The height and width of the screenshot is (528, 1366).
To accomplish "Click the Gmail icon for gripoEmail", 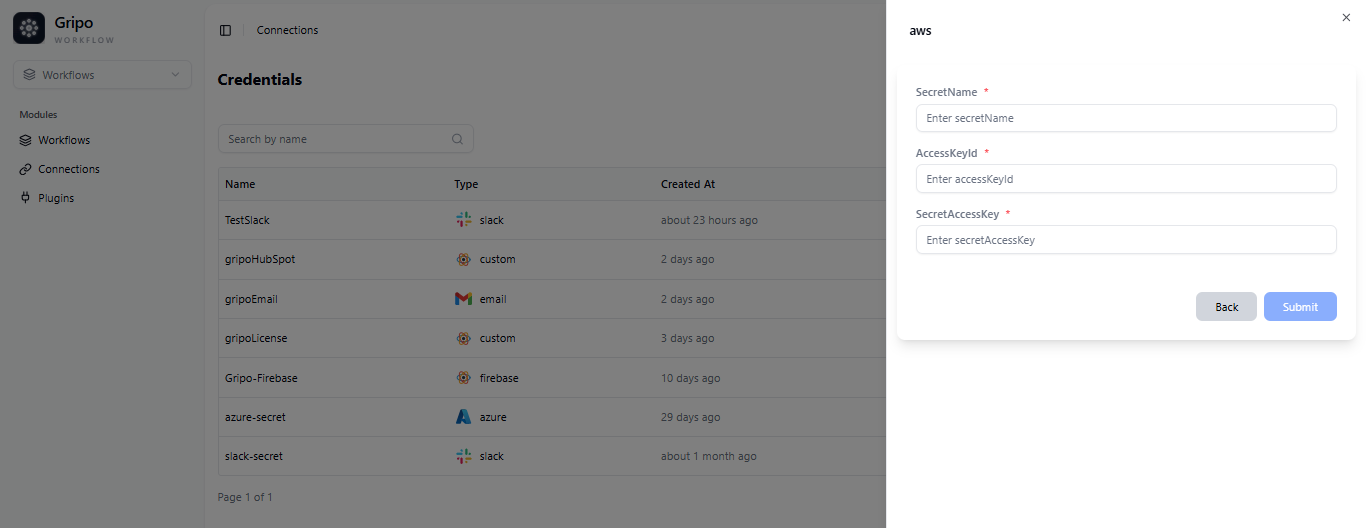I will click(463, 299).
